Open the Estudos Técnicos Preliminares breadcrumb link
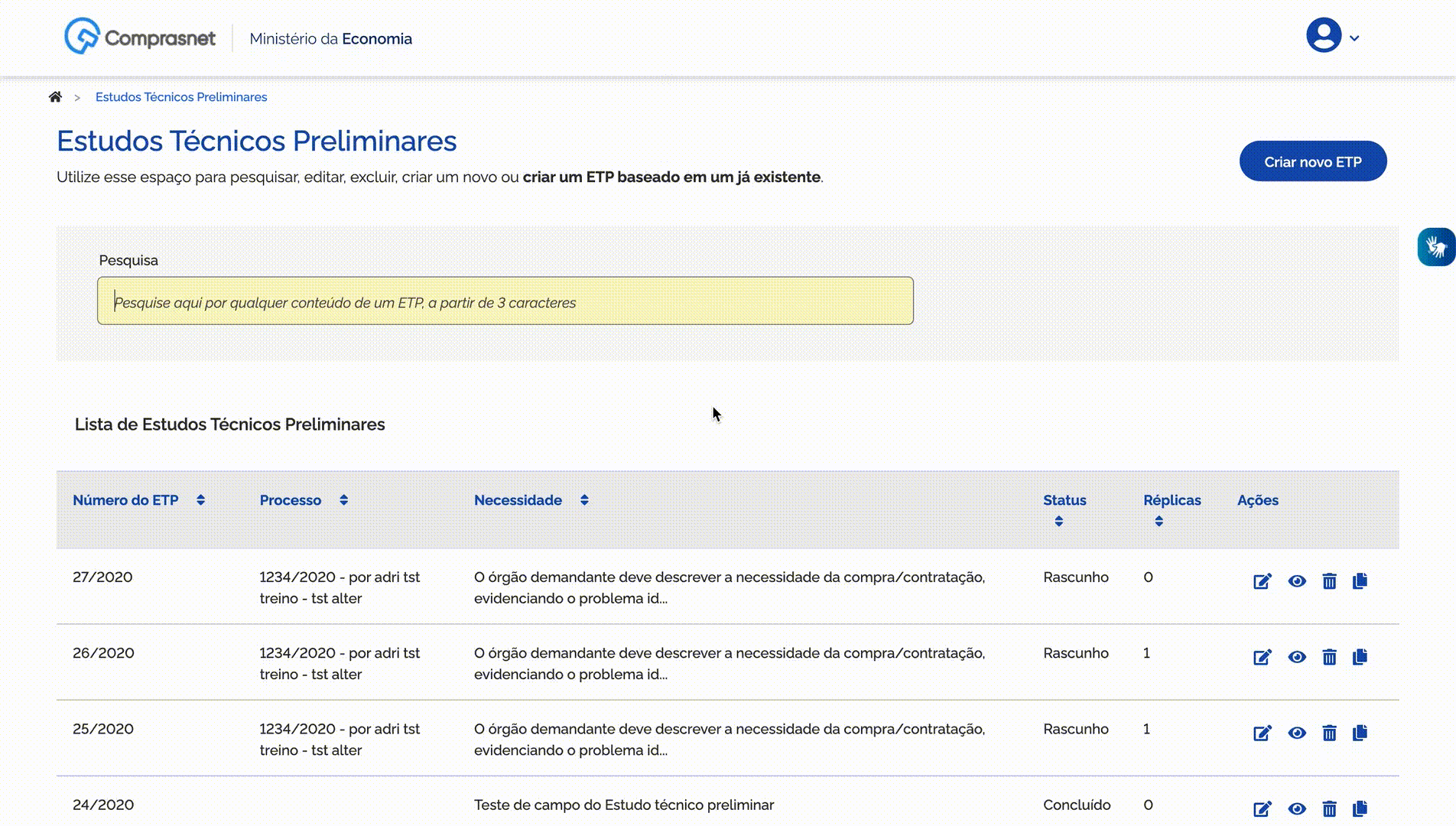 181,97
